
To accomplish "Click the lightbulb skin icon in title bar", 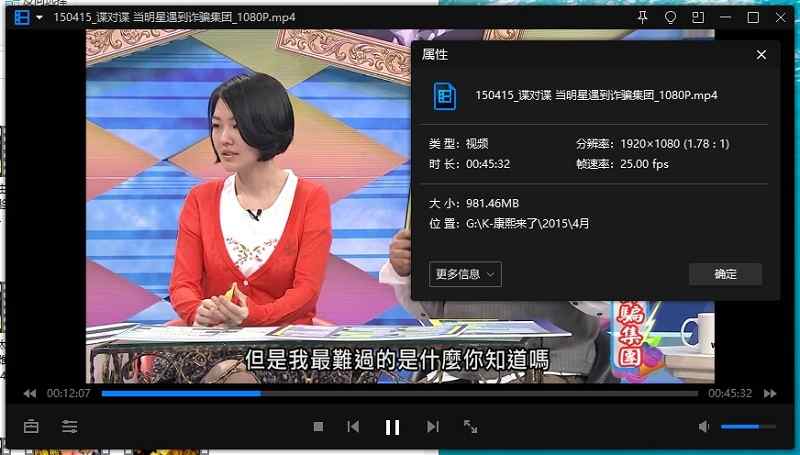I will pos(671,18).
